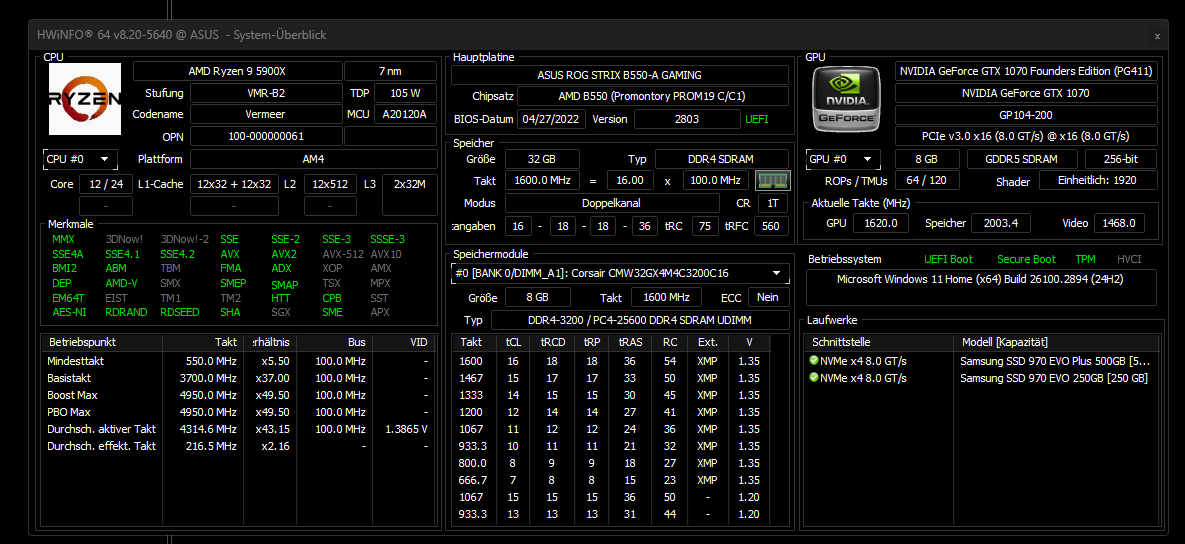Click green check icon for 970 EVO 250GB
Viewport: 1185px width, 544px height.
(813, 378)
